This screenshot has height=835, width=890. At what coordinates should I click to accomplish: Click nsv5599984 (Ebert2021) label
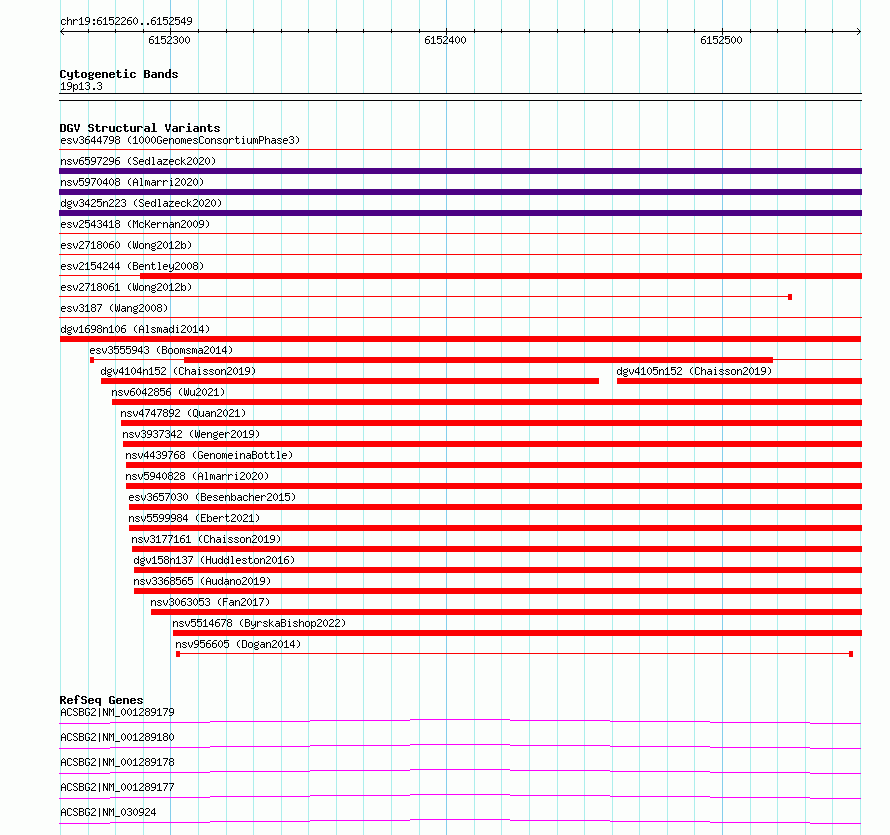point(194,518)
